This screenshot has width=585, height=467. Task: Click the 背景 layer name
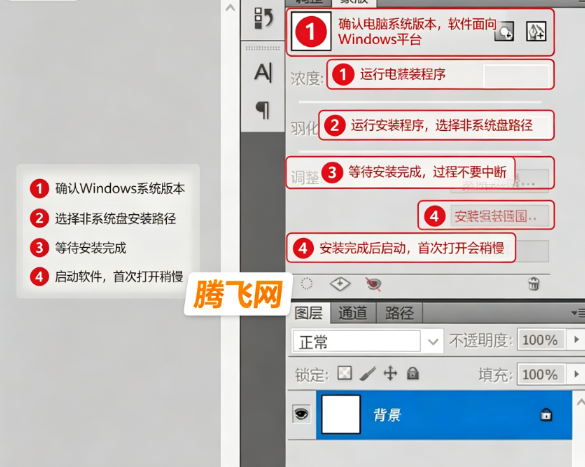pos(387,414)
